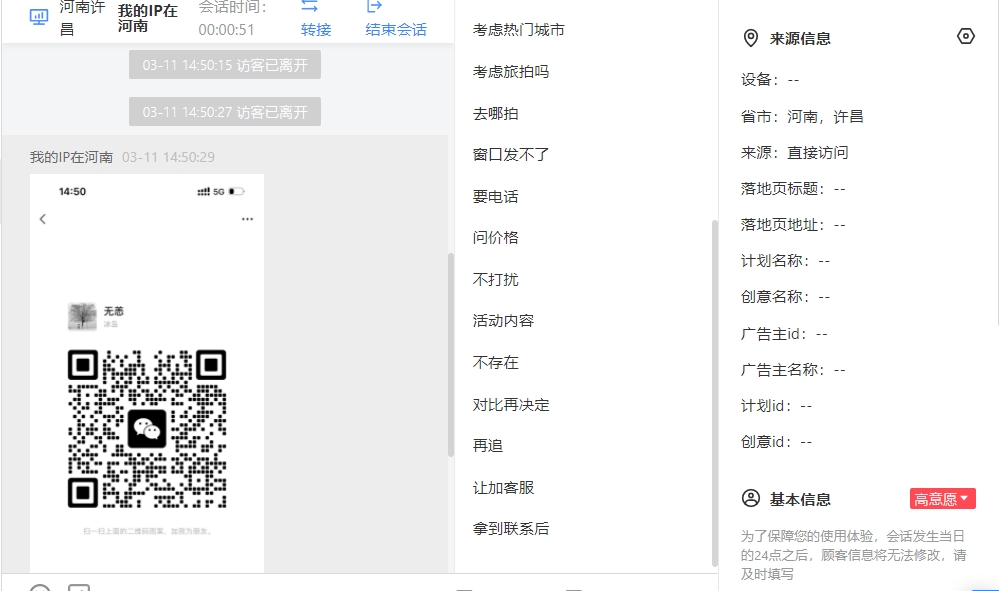The width and height of the screenshot is (999, 591).
Task: Pick the 要电话 quick reply
Action: [496, 197]
